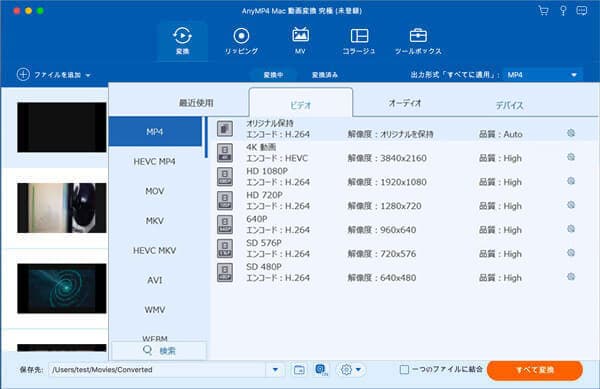600x389 pixels.
Task: Select 解像度：640x480 text
Action: click(382, 278)
